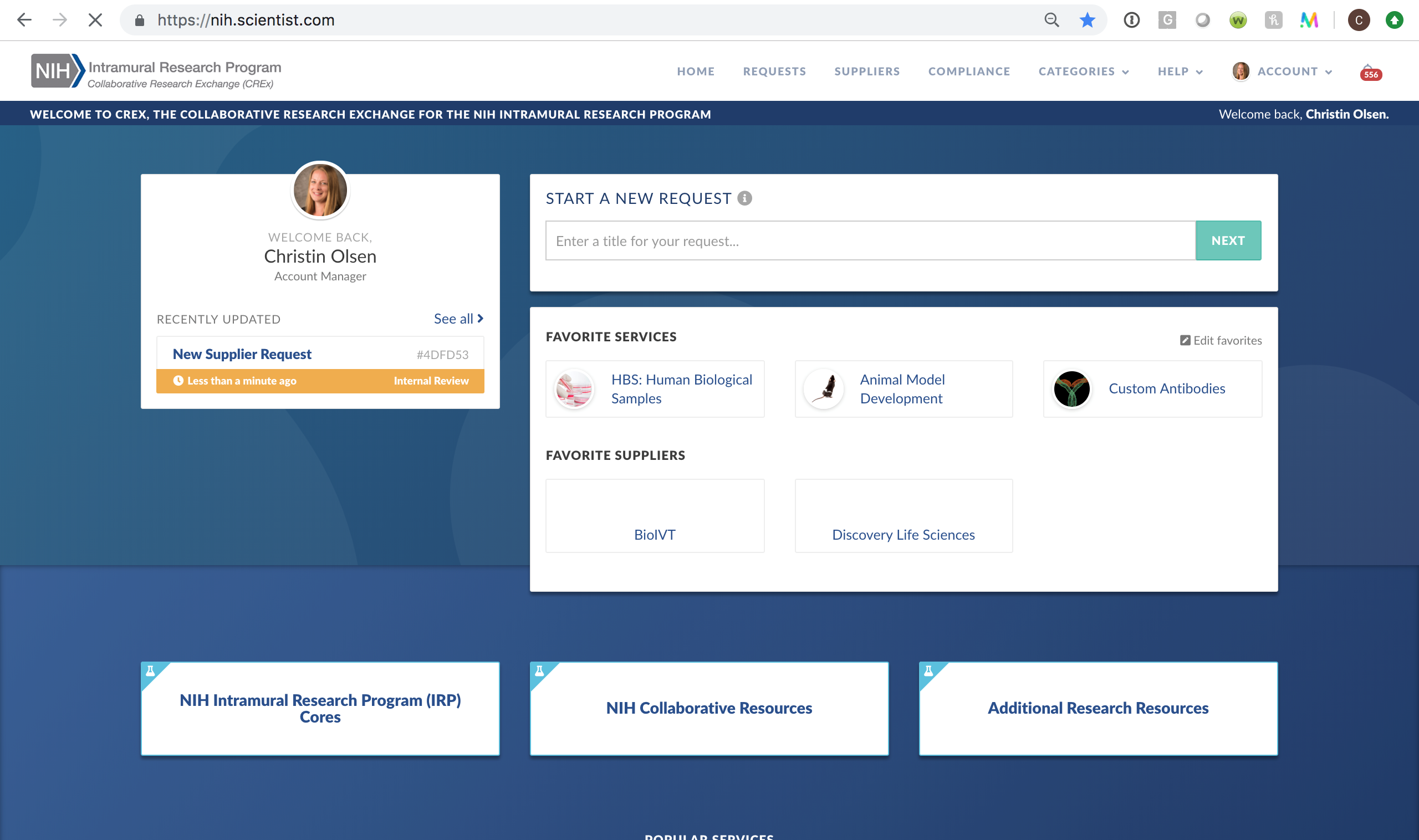Click the flask icon on the IRP Cores card
Screen dimensions: 1419x840
[150, 671]
